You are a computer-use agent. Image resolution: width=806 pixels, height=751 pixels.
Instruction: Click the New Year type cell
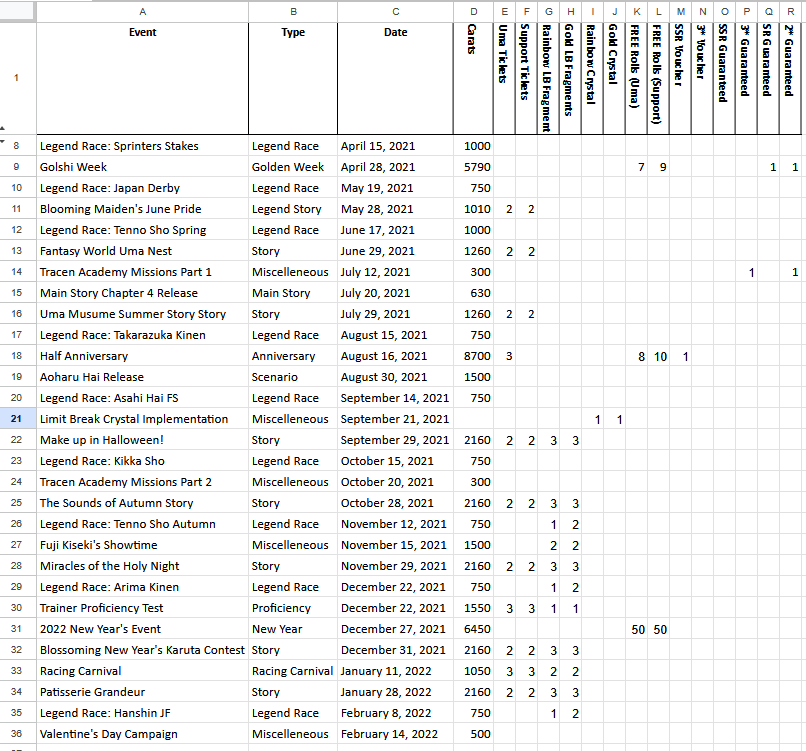tap(293, 629)
